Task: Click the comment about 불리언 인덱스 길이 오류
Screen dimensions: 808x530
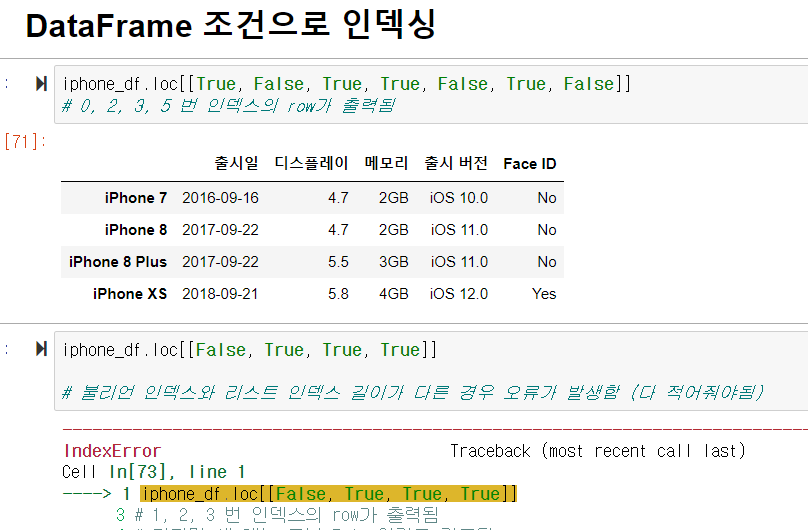Action: pyautogui.click(x=412, y=392)
